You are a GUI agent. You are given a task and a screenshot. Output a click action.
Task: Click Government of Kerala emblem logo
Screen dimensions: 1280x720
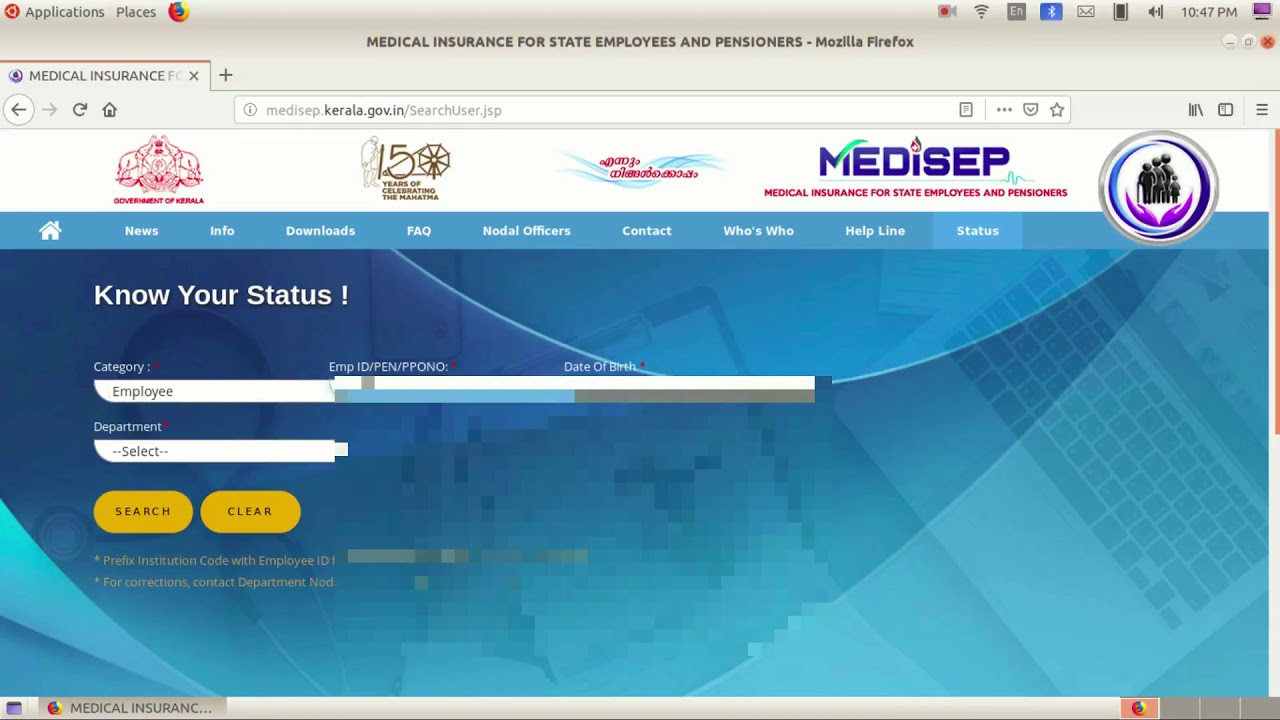pyautogui.click(x=159, y=170)
